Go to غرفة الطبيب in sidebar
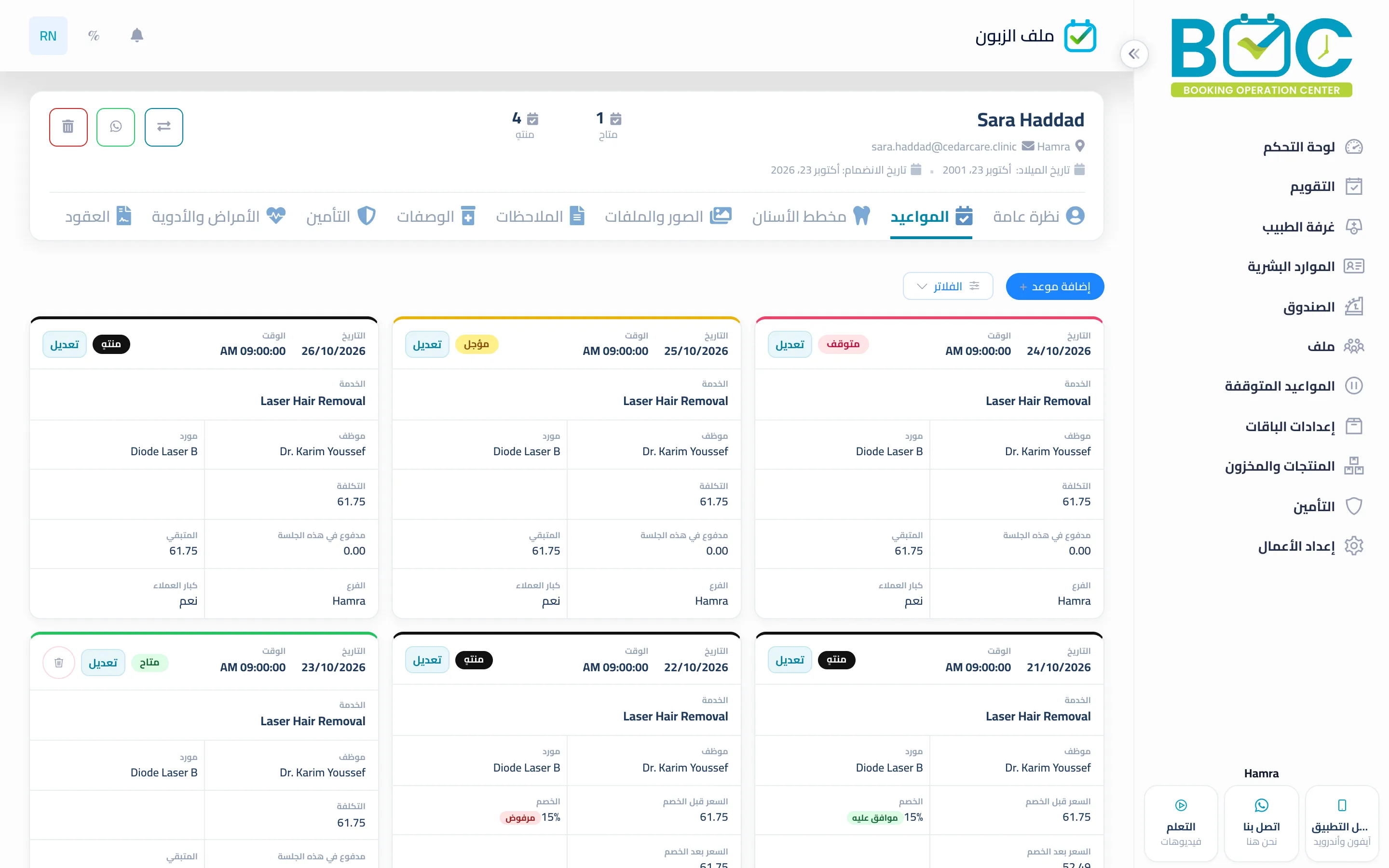This screenshot has width=1389, height=868. pyautogui.click(x=1312, y=227)
